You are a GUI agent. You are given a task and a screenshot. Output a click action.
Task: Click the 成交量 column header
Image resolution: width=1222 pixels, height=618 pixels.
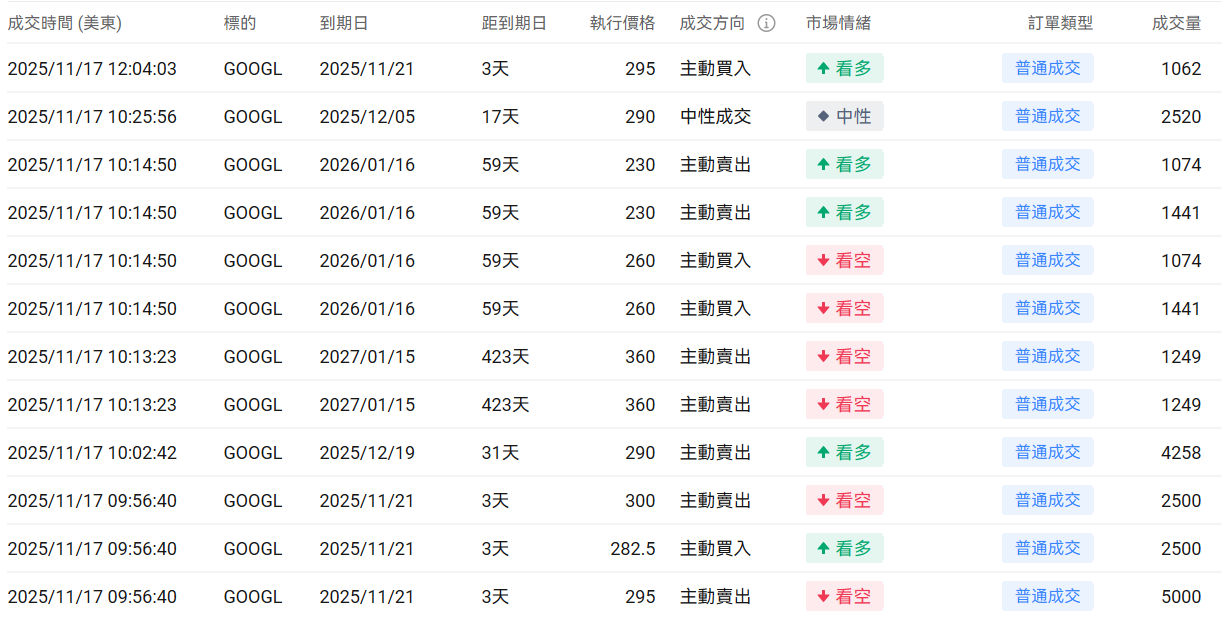click(1176, 23)
